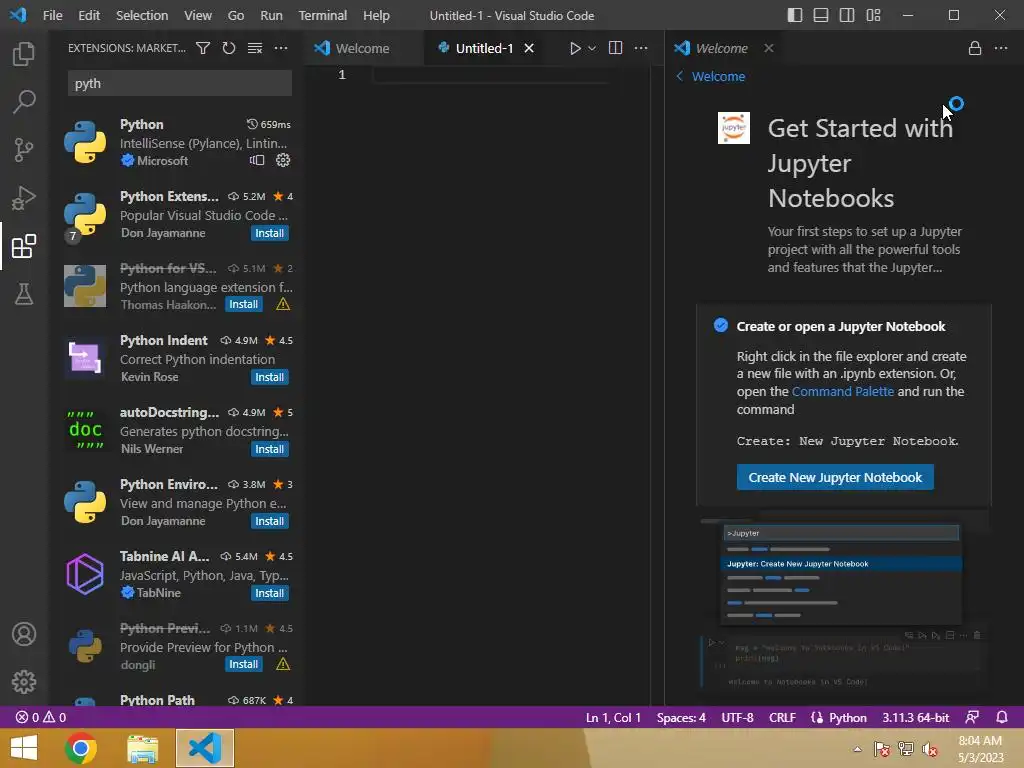
Task: Open Extensions panel more actions menu
Action: [x=281, y=48]
